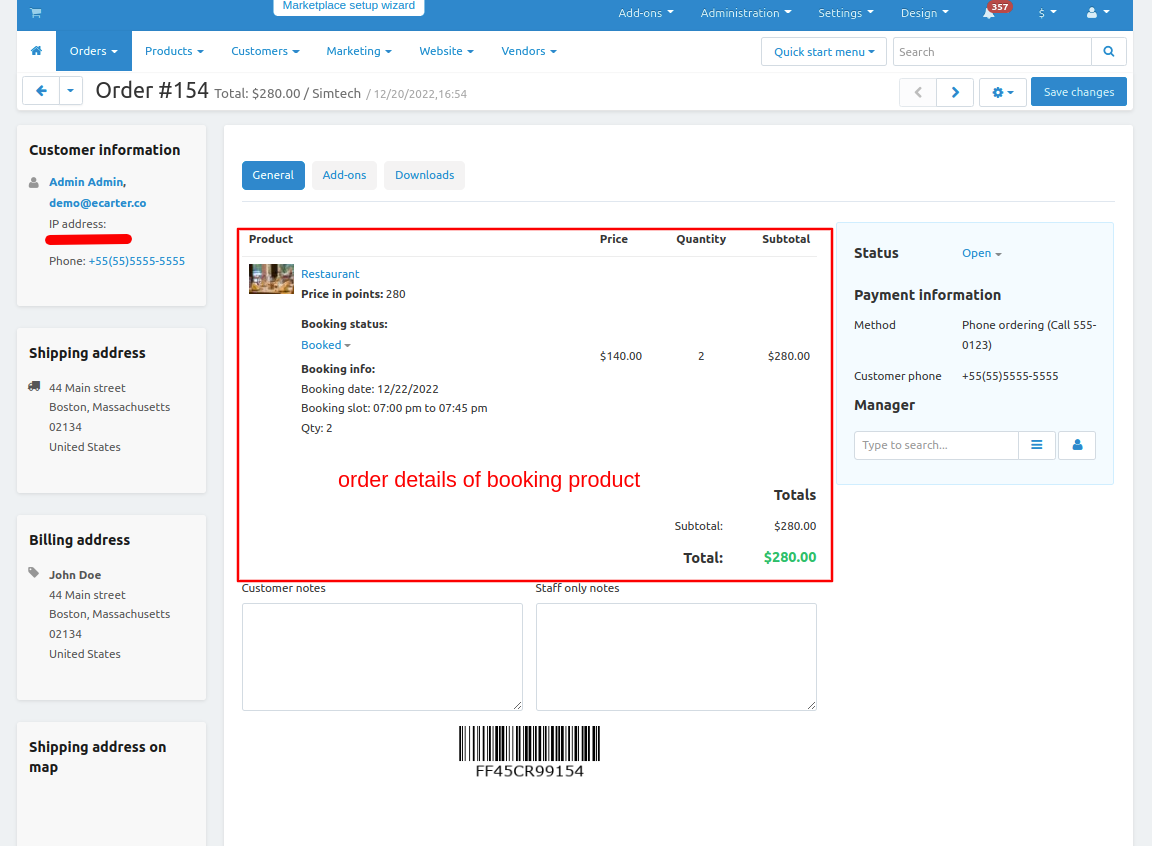Click the manager list picker icon
Viewport: 1152px width, 846px height.
[1037, 445]
